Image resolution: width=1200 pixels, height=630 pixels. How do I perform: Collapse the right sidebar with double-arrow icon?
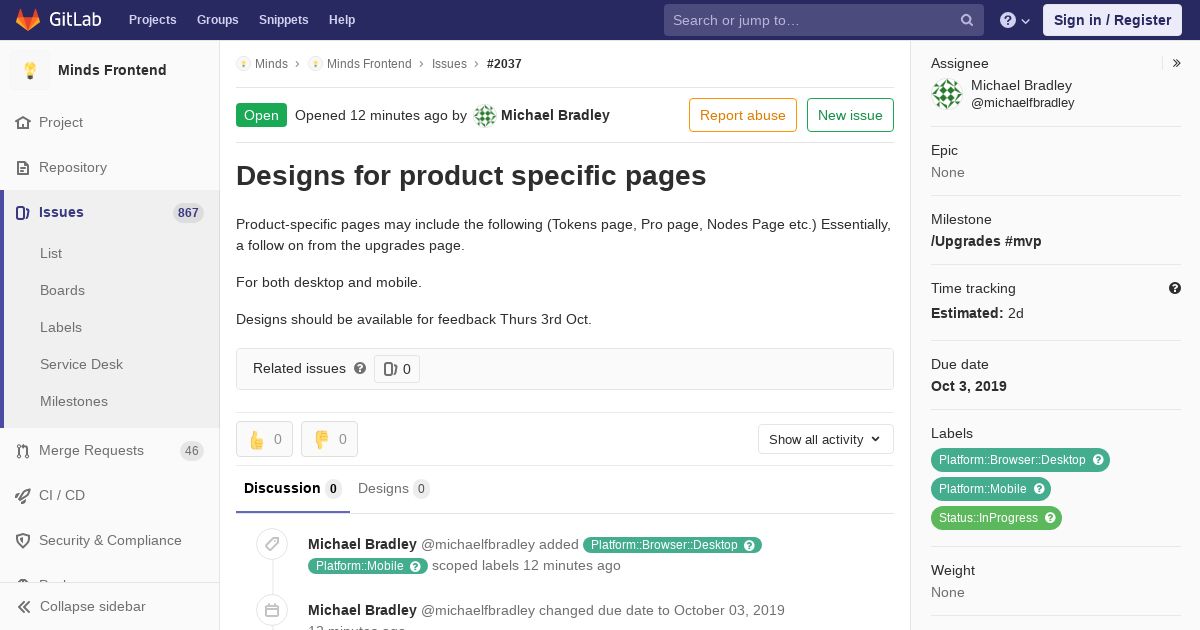[x=1177, y=63]
